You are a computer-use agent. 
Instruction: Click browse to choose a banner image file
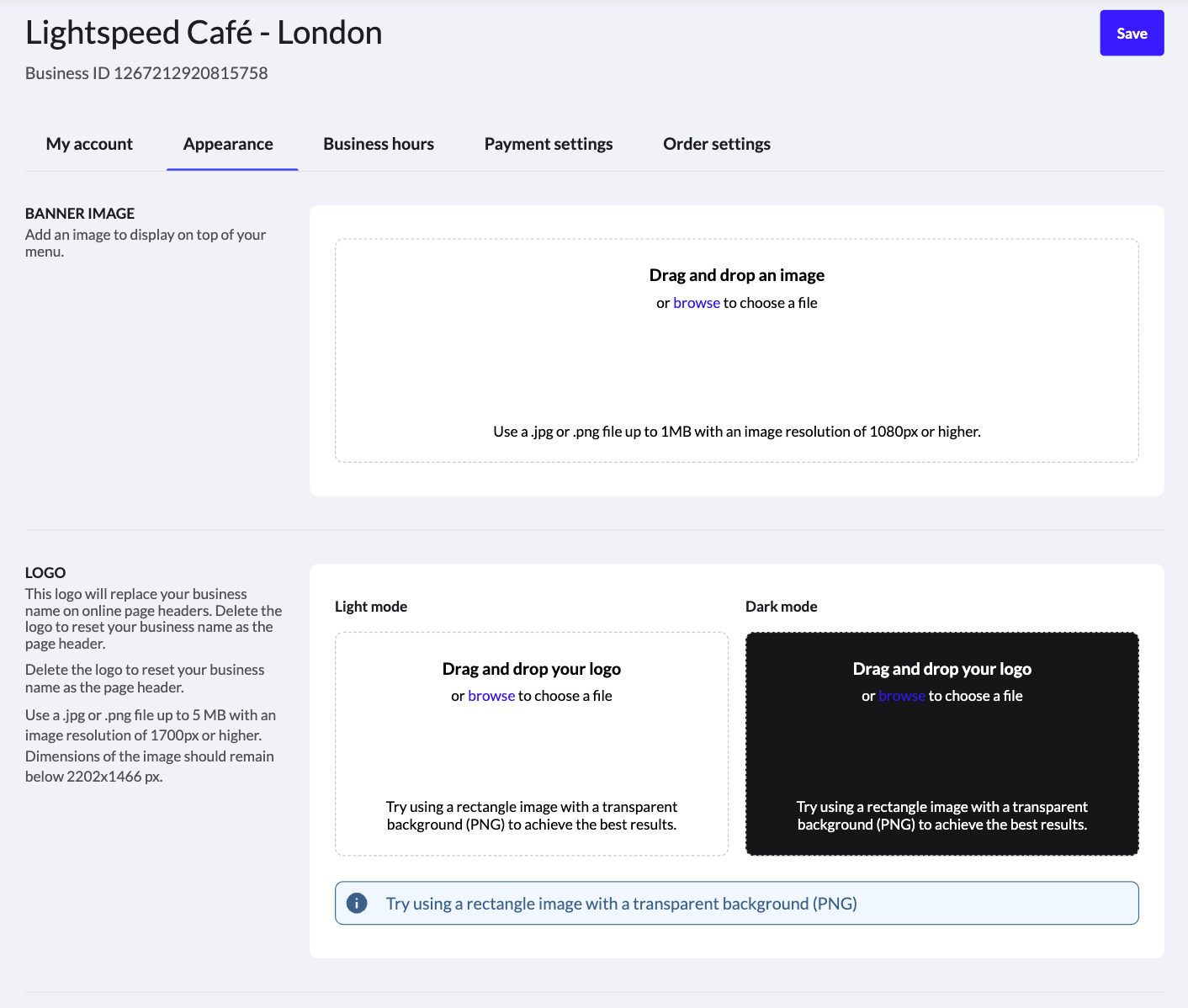pos(696,303)
